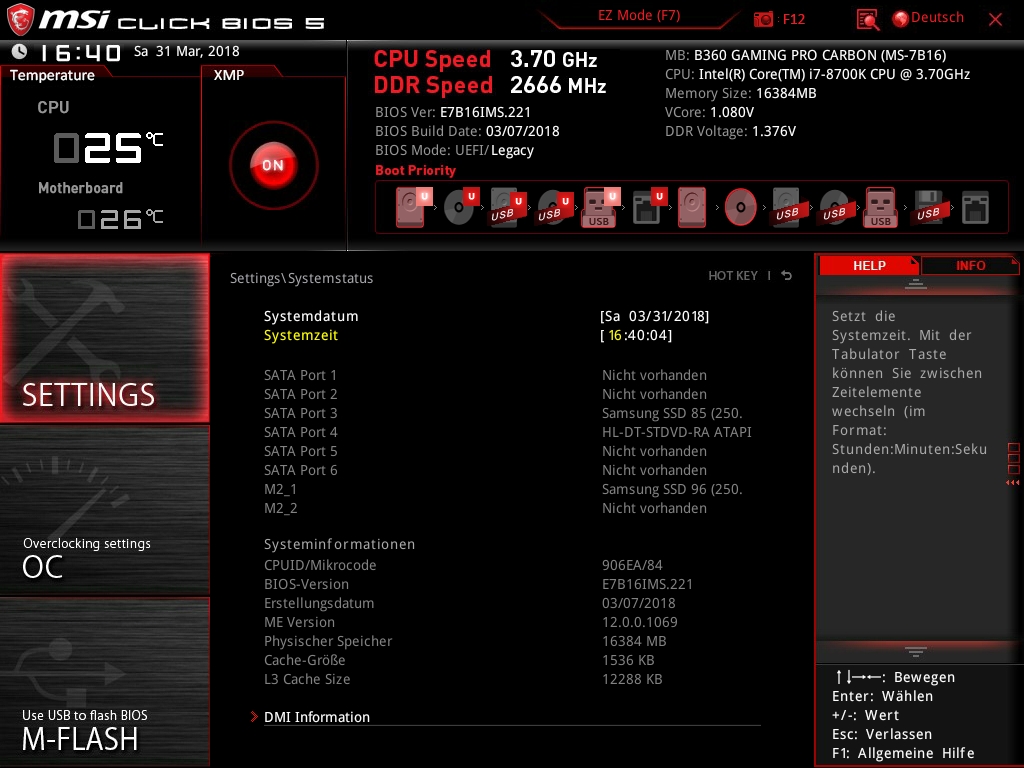Select the legacy USB key boot icon
This screenshot has height=768, width=1024.
[881, 207]
